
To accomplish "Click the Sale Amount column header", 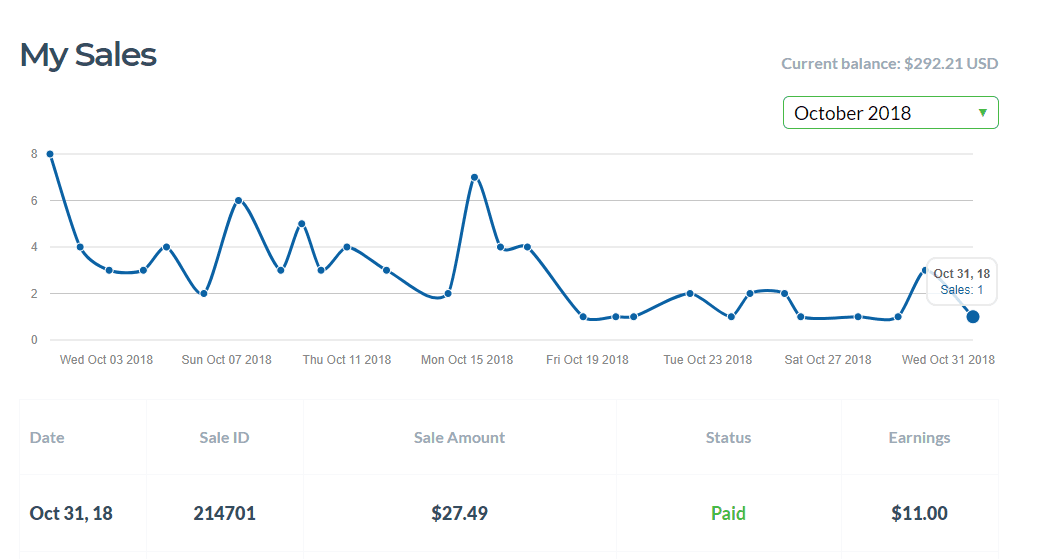I will pos(459,437).
